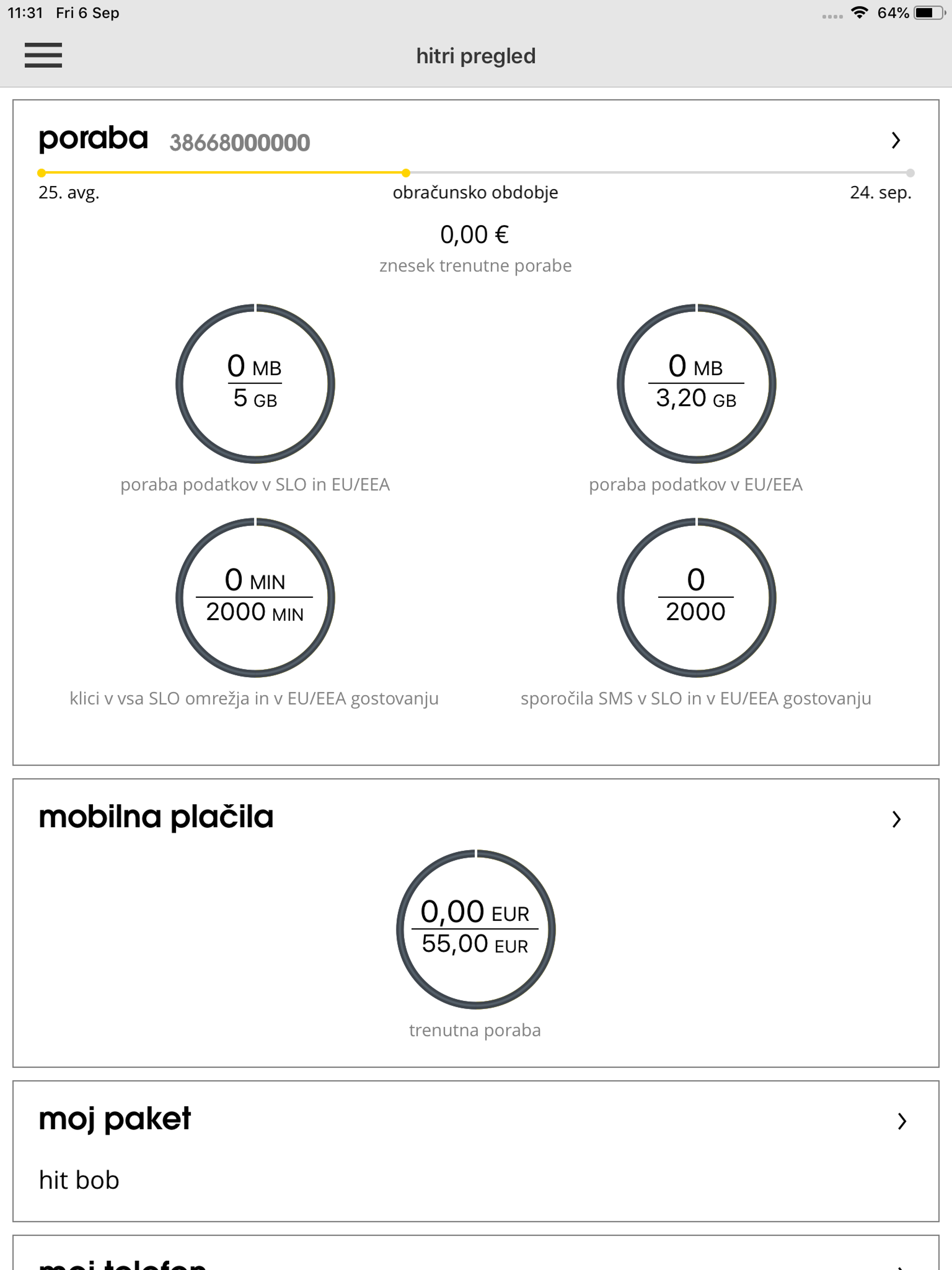
Task: Open the hamburger menu
Action: (43, 55)
